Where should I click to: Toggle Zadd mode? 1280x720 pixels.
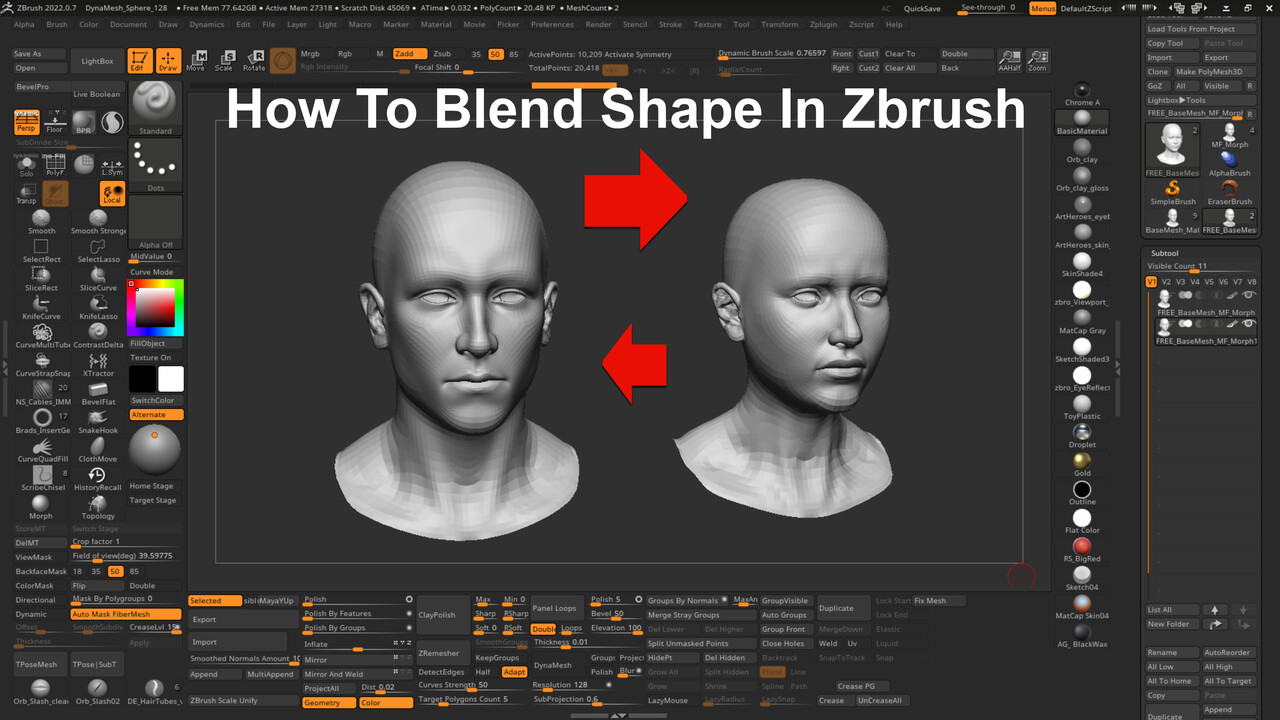pyautogui.click(x=410, y=54)
